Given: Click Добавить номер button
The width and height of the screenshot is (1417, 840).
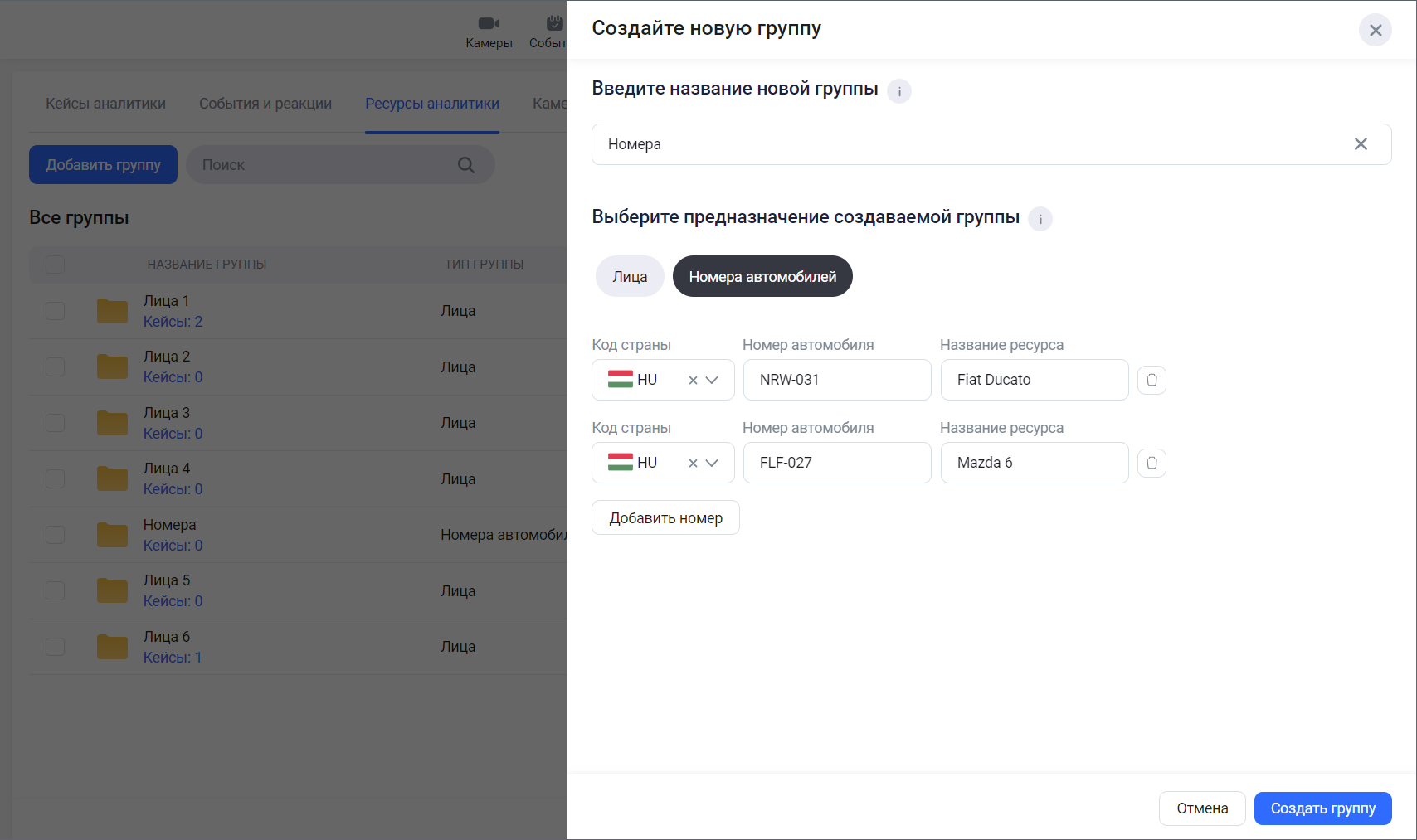Looking at the screenshot, I should click(x=665, y=518).
